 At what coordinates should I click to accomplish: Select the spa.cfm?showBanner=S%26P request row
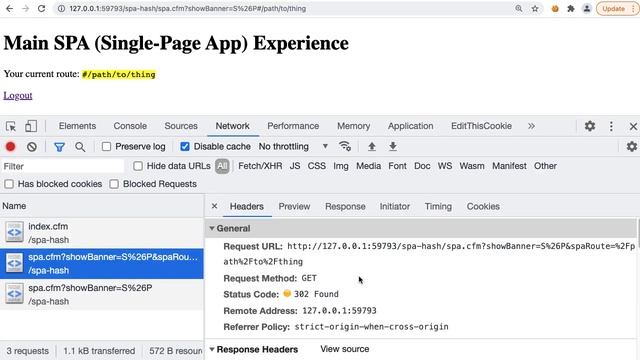[x=102, y=294]
